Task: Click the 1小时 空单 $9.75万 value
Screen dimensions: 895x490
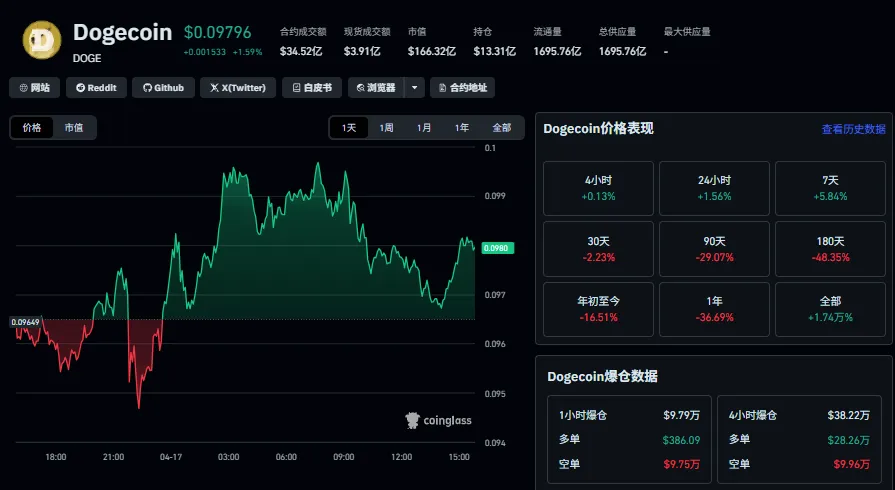Action: pyautogui.click(x=682, y=465)
